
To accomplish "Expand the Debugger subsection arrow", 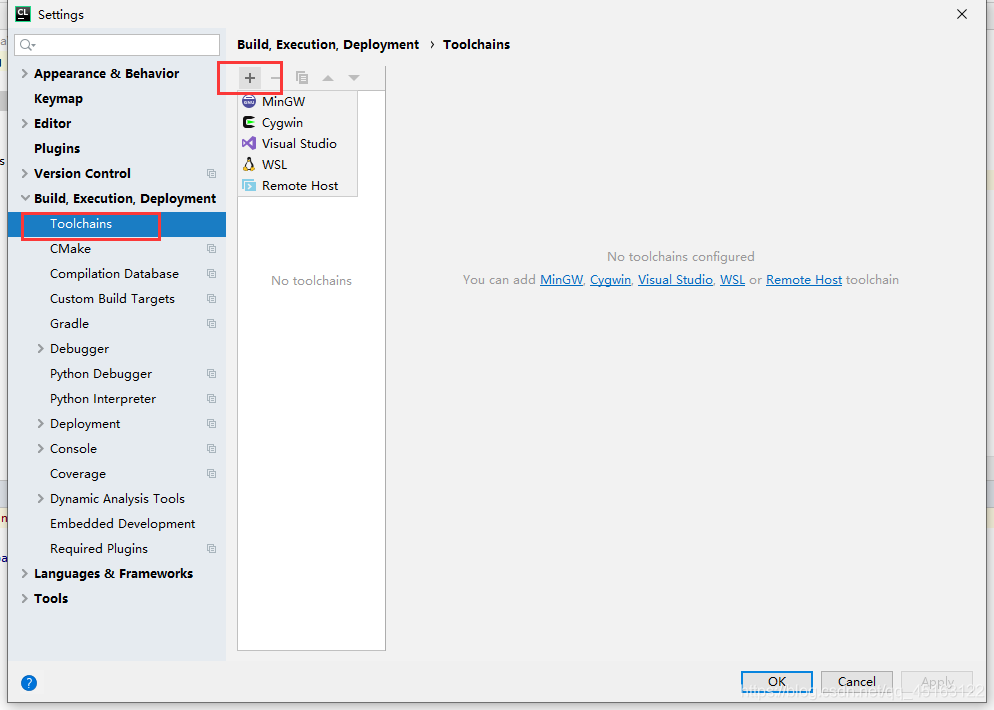I will [40, 349].
